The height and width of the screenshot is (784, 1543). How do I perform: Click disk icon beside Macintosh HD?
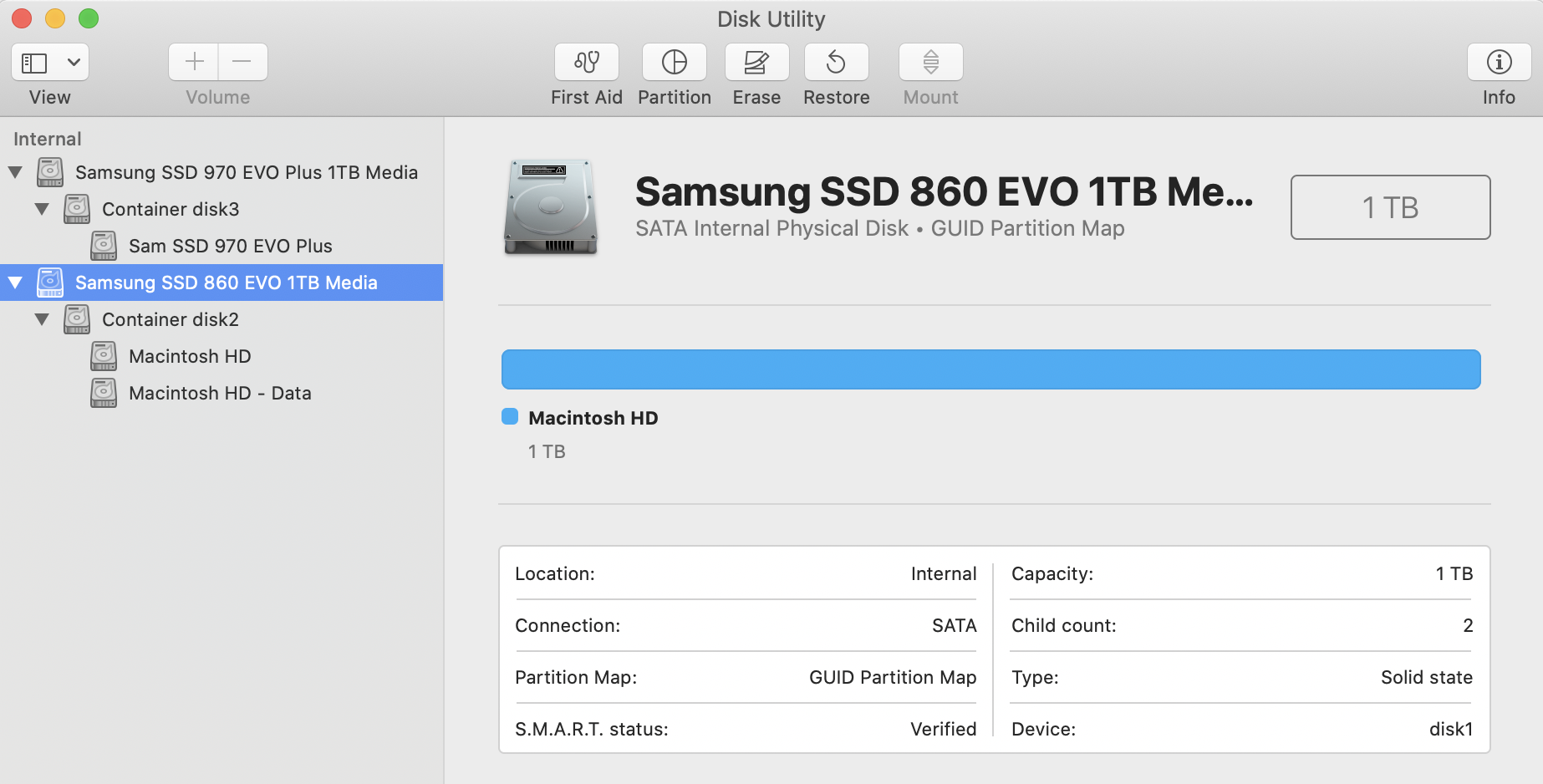104,356
